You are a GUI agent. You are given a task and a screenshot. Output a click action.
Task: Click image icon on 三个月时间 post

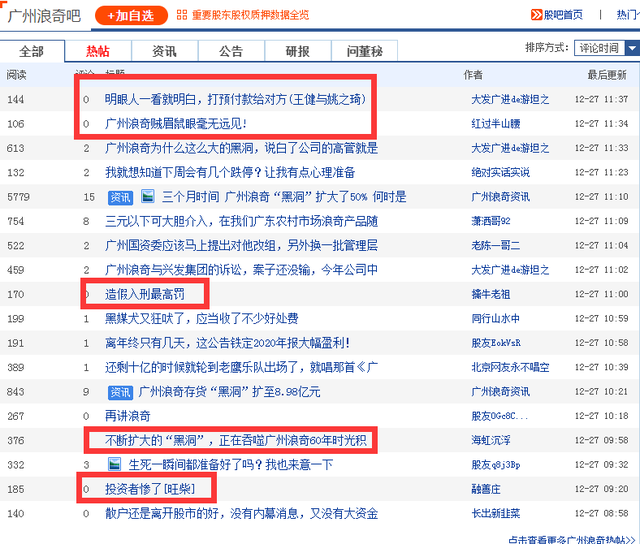(x=147, y=196)
